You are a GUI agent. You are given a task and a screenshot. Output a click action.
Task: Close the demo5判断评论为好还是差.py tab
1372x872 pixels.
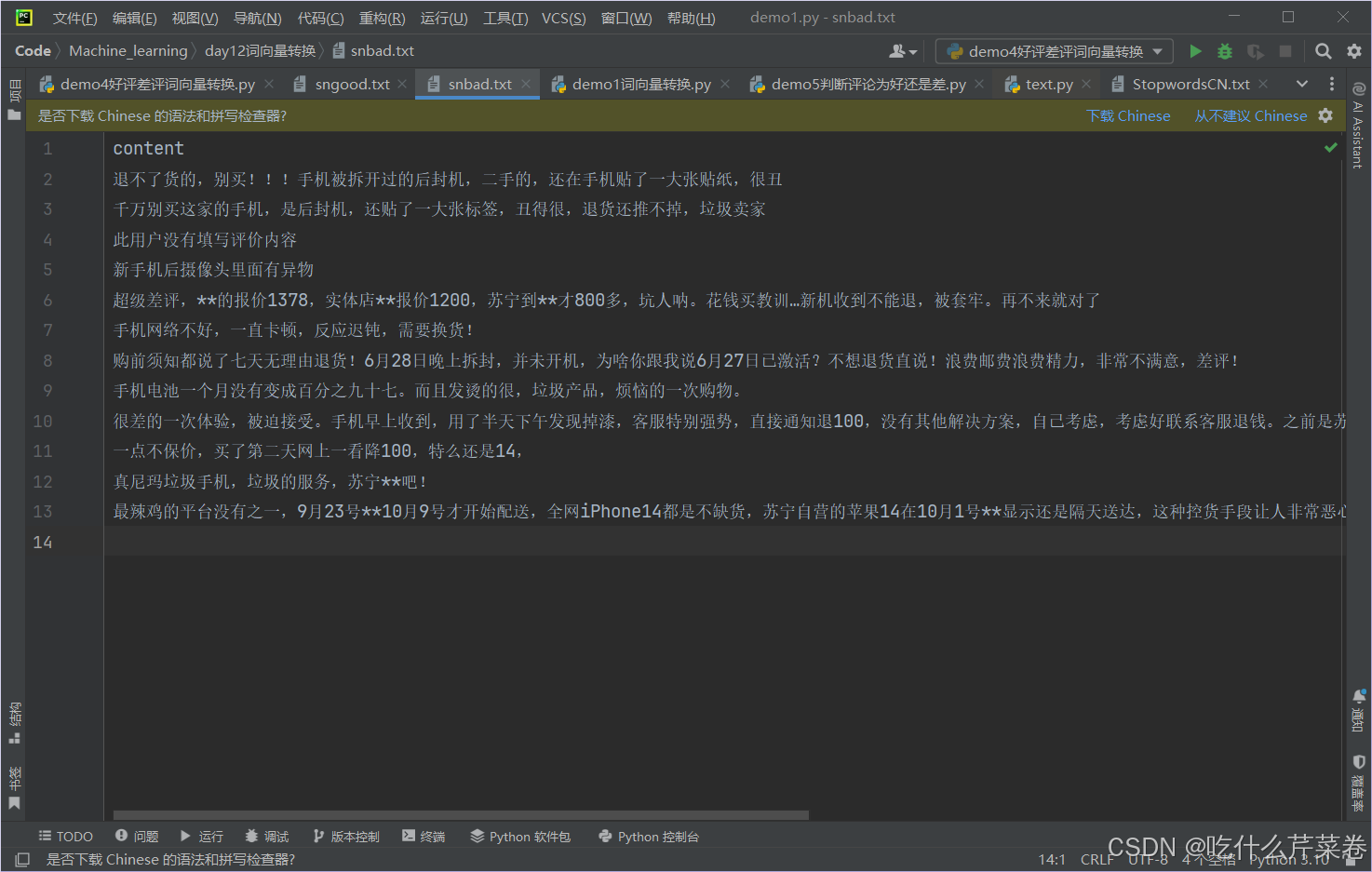pos(979,84)
